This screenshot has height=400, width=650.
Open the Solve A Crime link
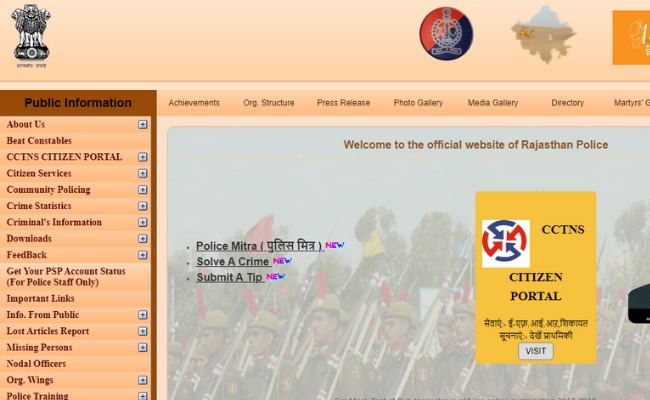tap(233, 262)
